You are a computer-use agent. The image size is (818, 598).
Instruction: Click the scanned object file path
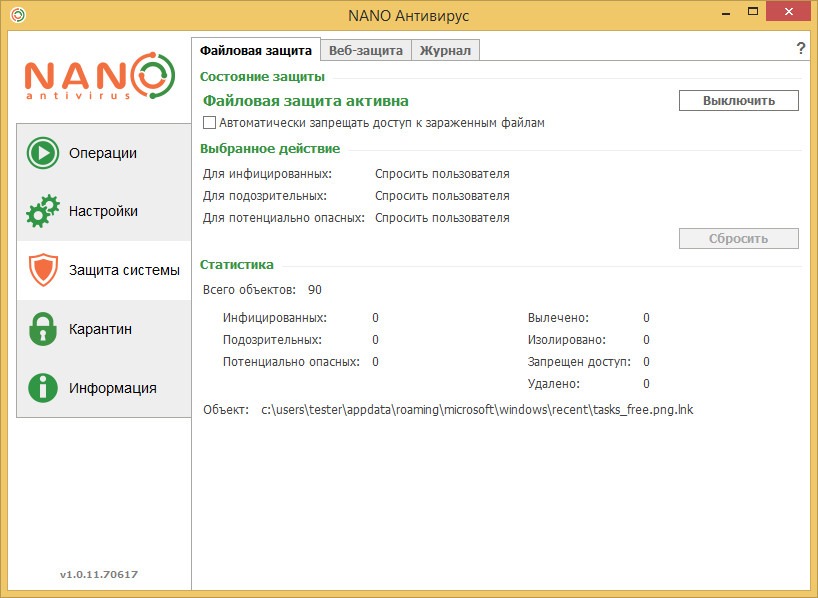[x=477, y=410]
